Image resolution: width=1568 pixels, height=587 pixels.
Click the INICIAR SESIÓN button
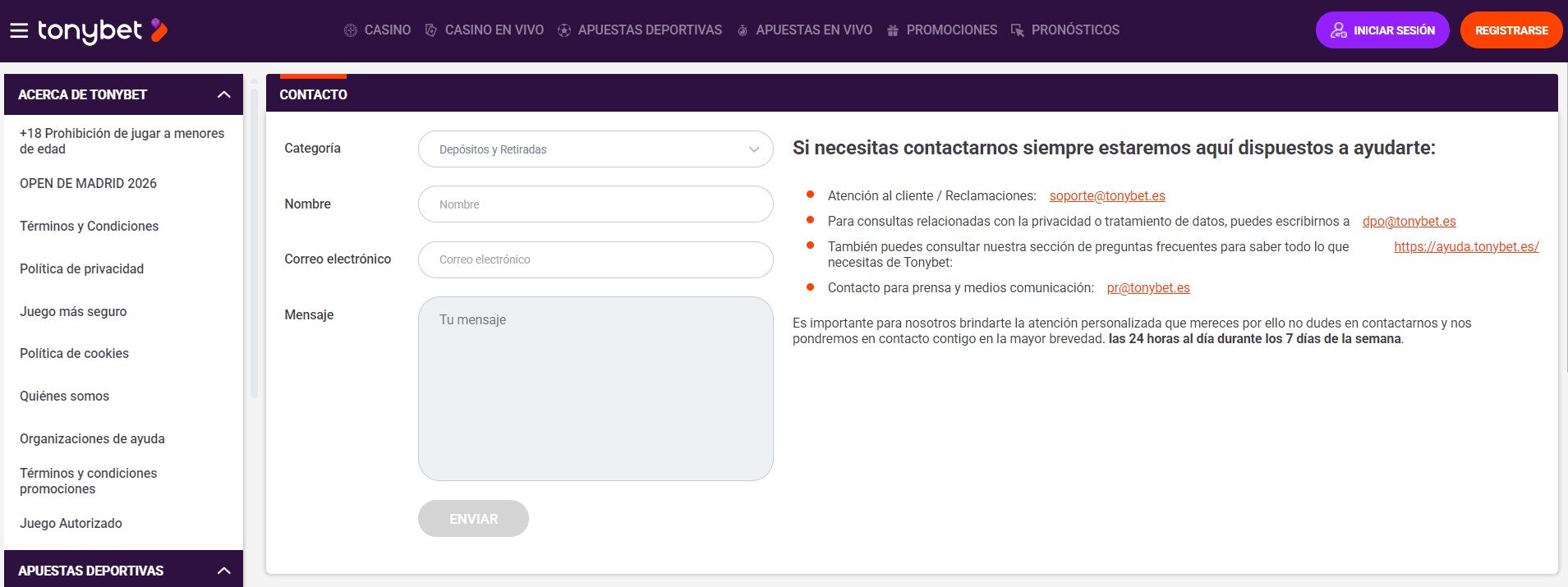tap(1382, 30)
